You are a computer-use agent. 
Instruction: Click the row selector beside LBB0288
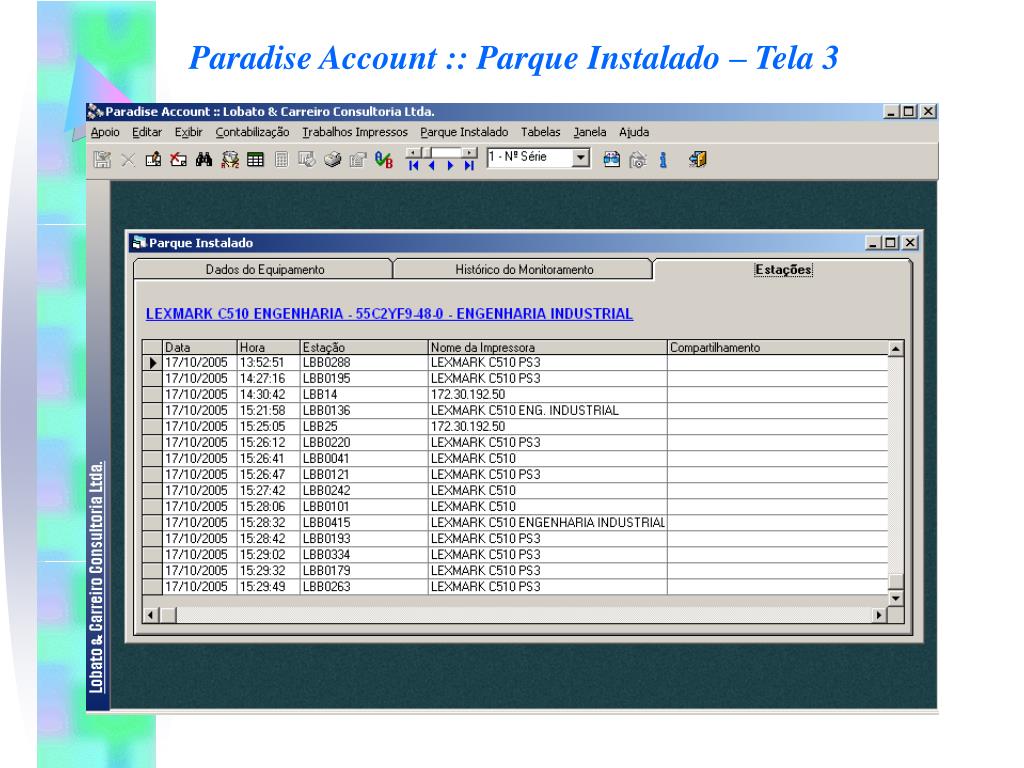pos(153,363)
